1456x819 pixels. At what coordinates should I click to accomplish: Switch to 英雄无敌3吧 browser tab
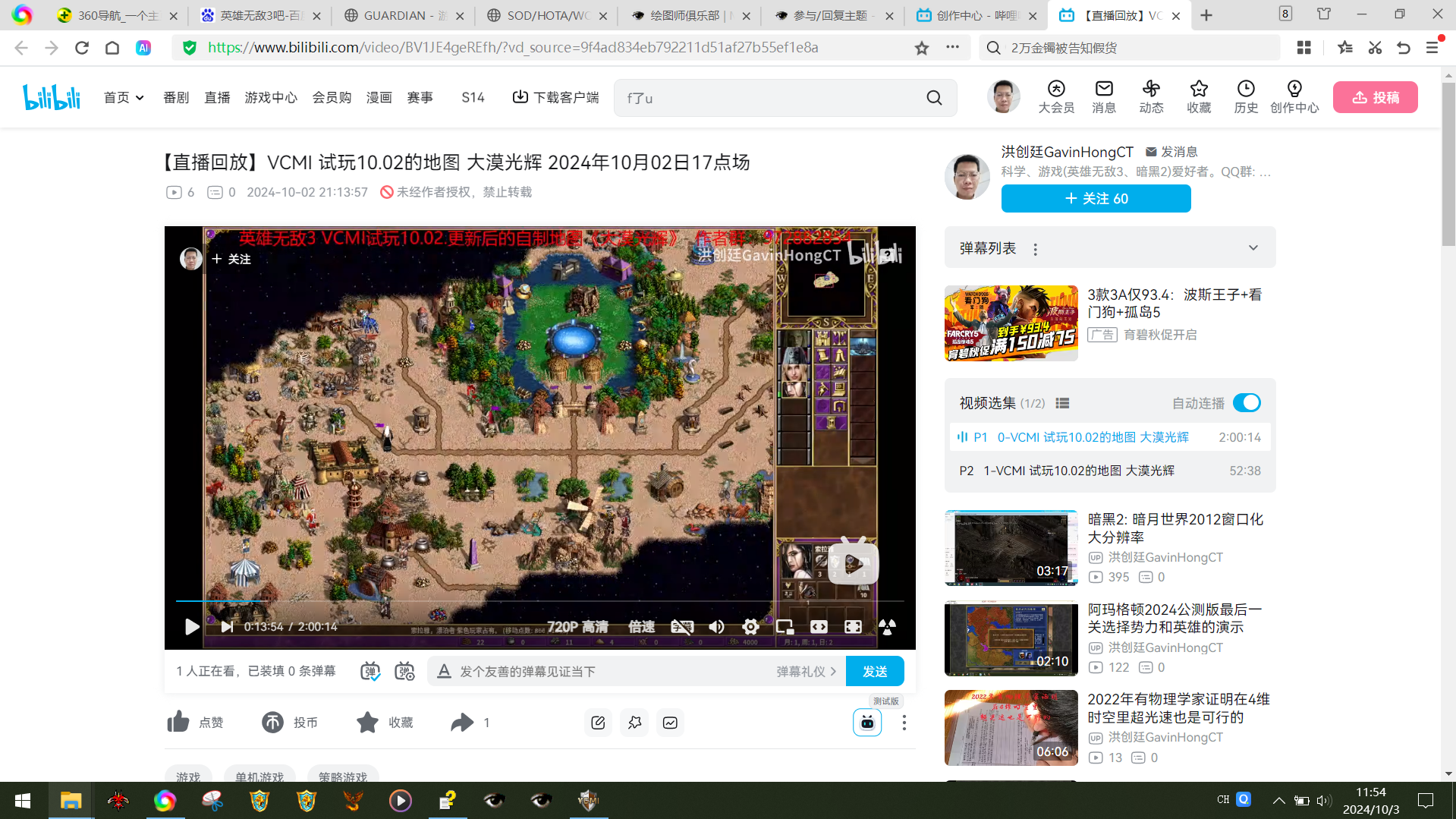pyautogui.click(x=261, y=15)
